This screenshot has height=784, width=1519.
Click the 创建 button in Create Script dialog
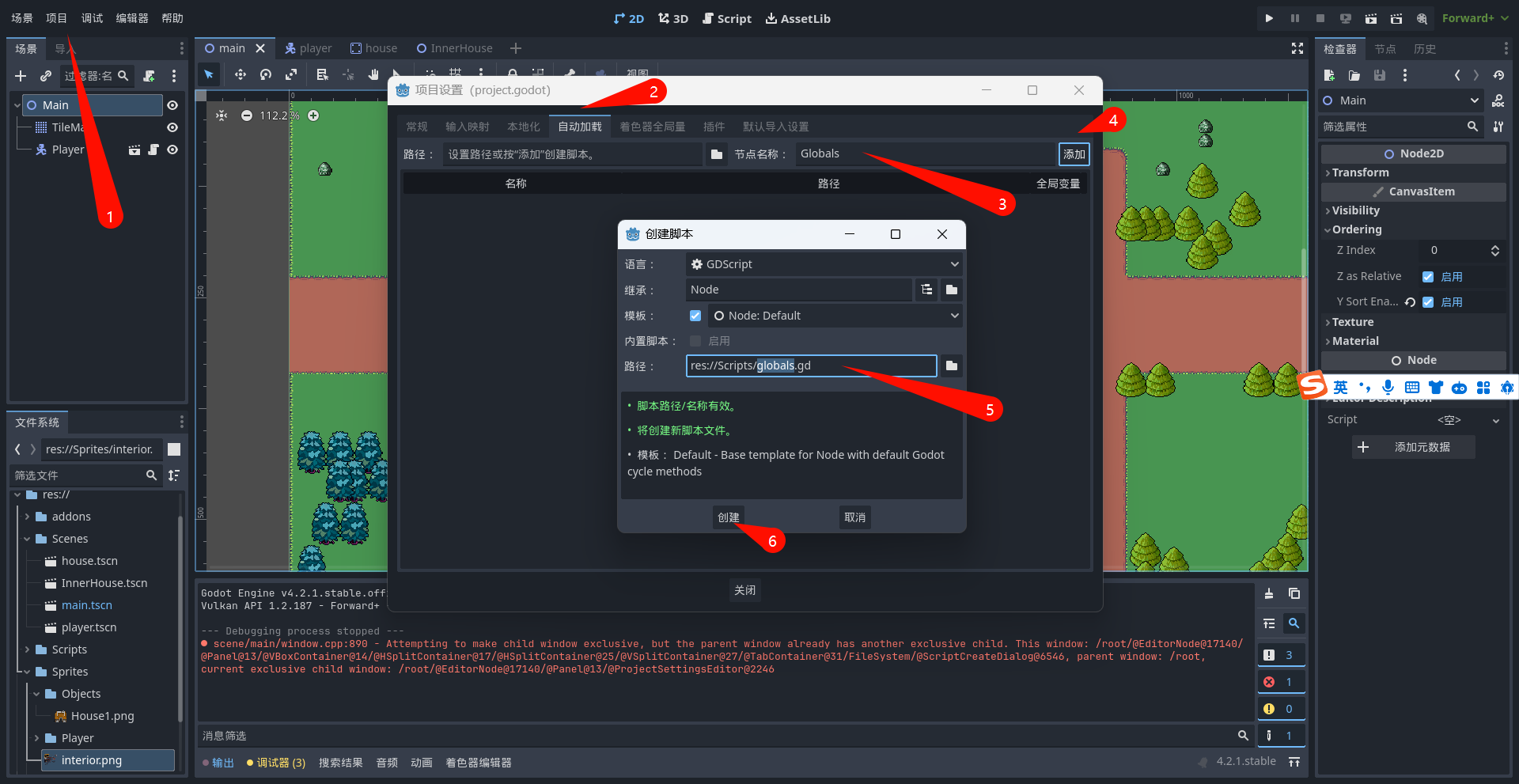(728, 517)
